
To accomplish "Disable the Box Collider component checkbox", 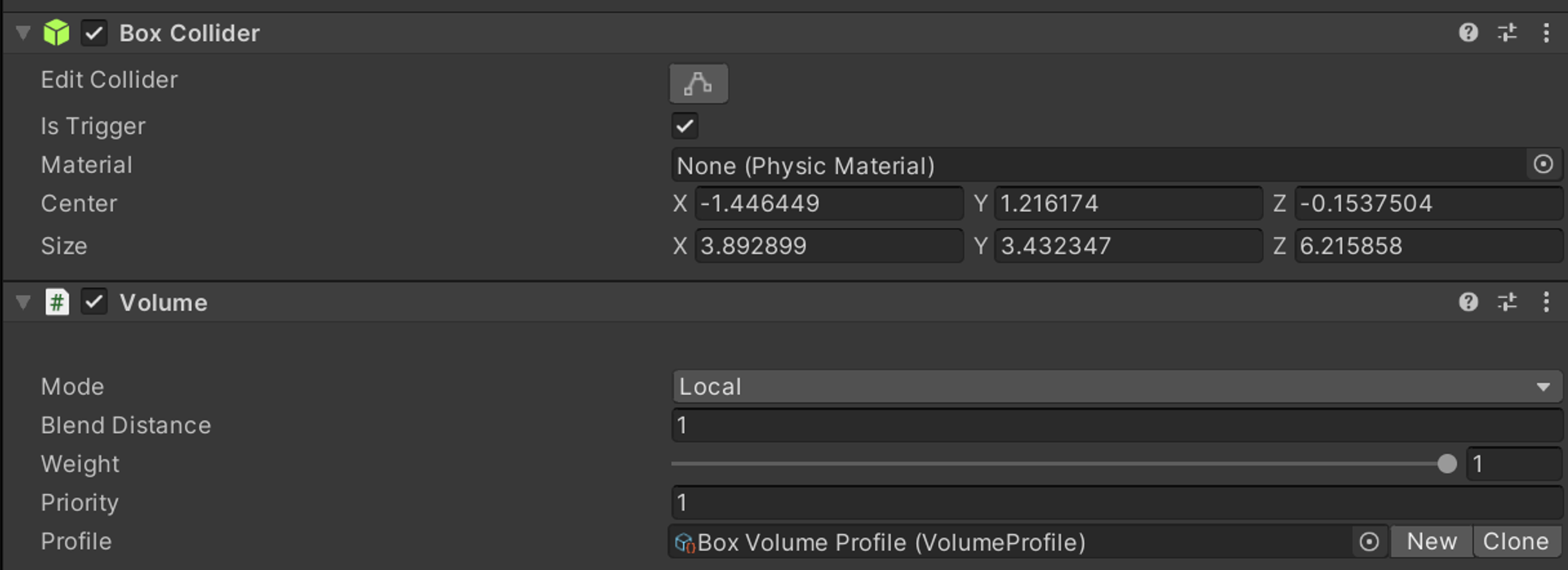I will click(x=94, y=32).
